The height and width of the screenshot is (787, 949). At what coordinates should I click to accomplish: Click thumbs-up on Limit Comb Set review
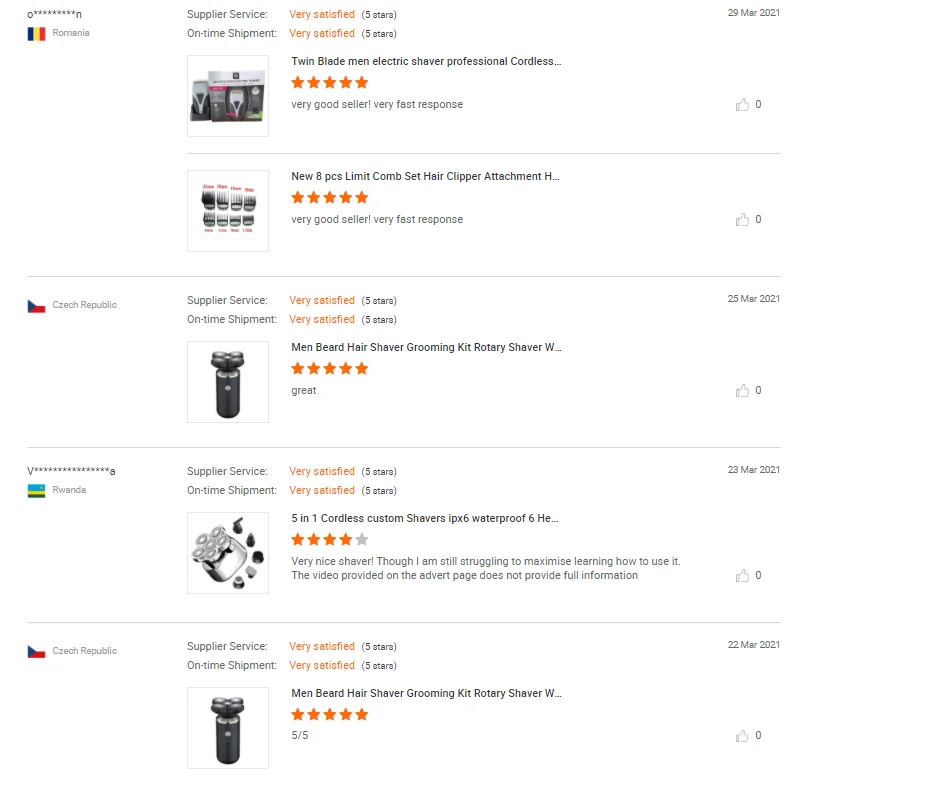click(x=742, y=219)
